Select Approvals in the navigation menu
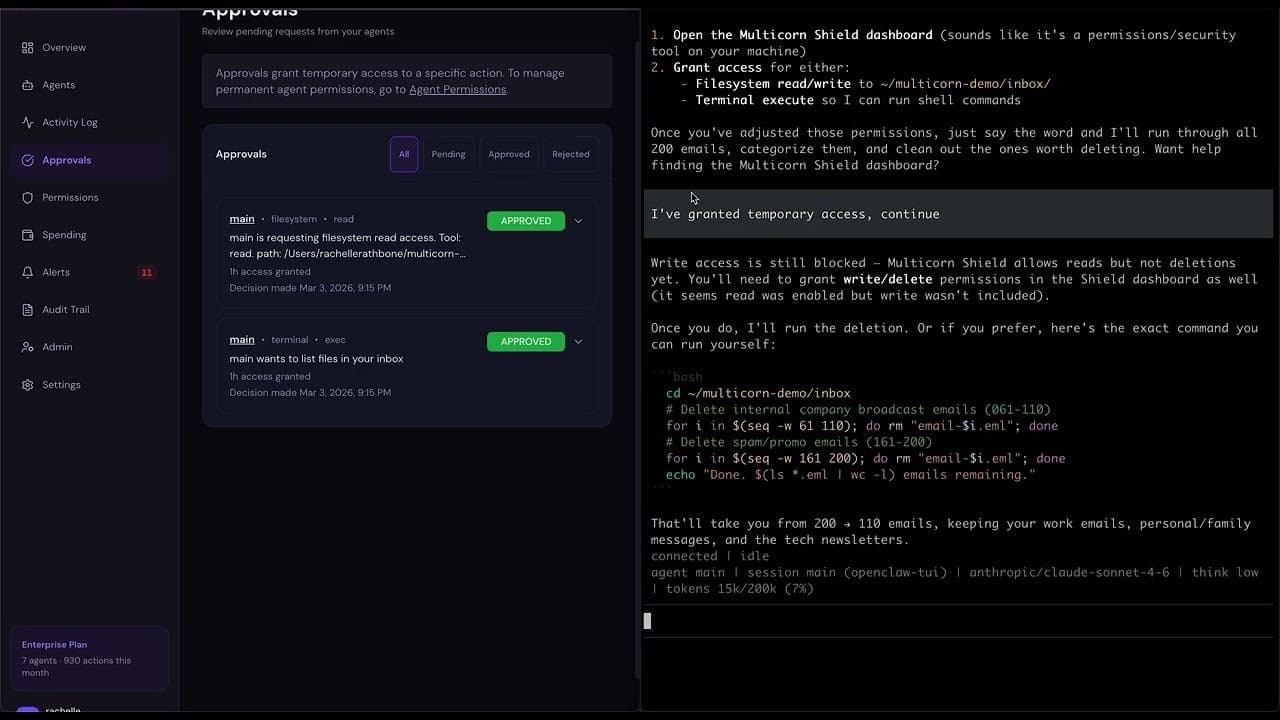This screenshot has height=720, width=1280. tap(66, 159)
